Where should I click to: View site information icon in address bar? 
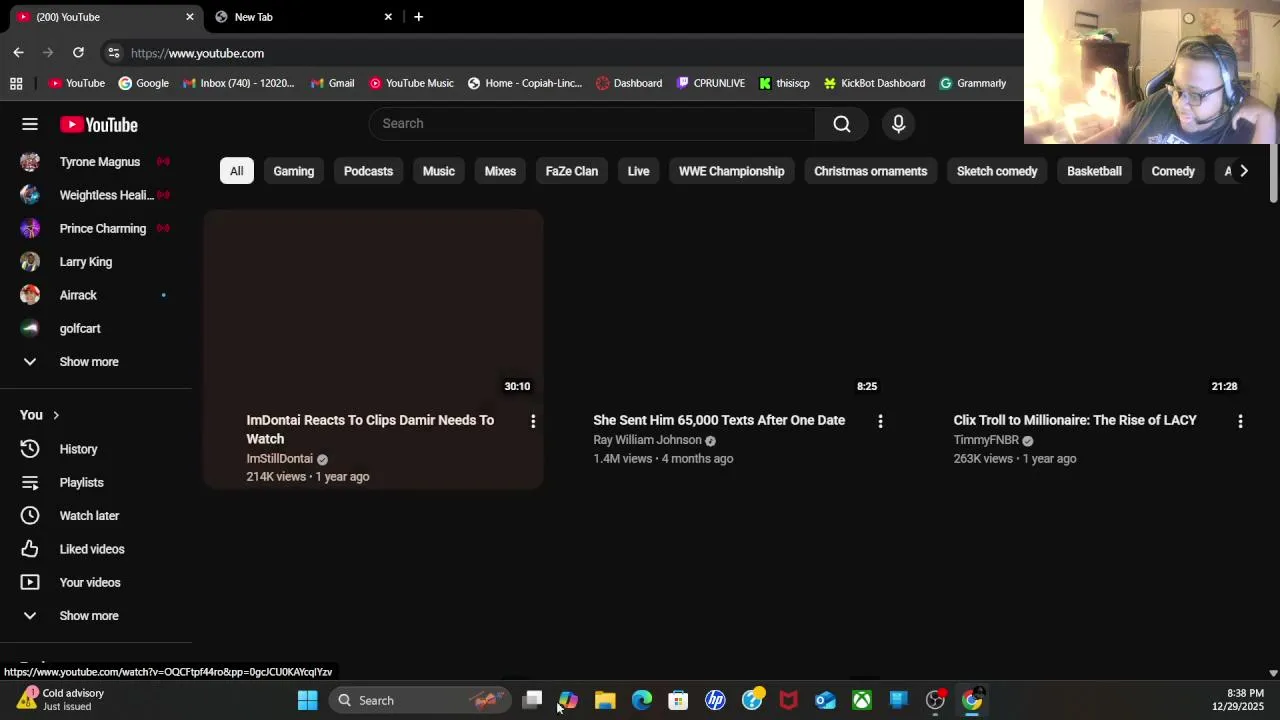click(x=114, y=53)
